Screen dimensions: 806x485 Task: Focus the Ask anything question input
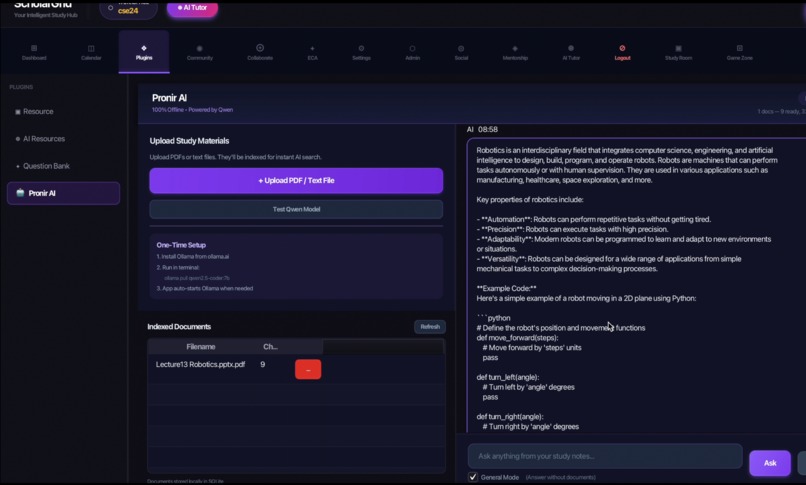pyautogui.click(x=605, y=456)
